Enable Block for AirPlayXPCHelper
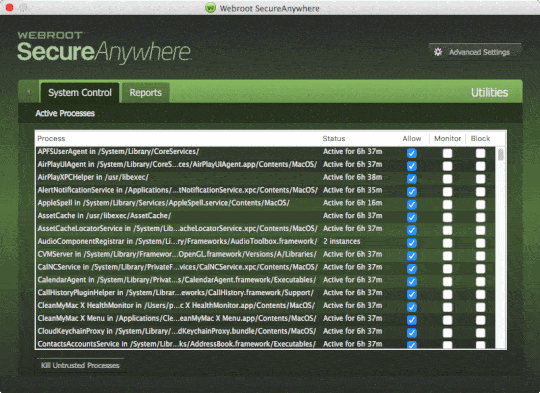Screen dimensions: 540x393 click(480, 179)
